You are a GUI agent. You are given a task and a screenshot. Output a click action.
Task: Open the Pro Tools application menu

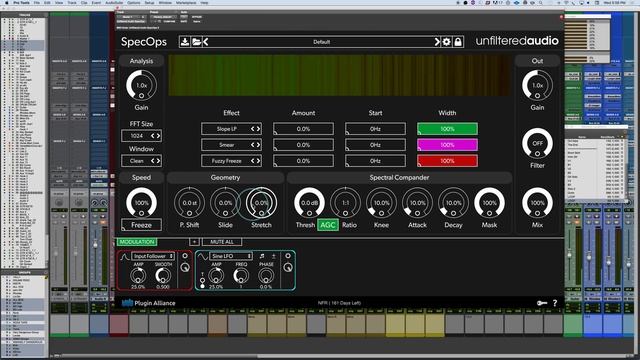(21, 2)
